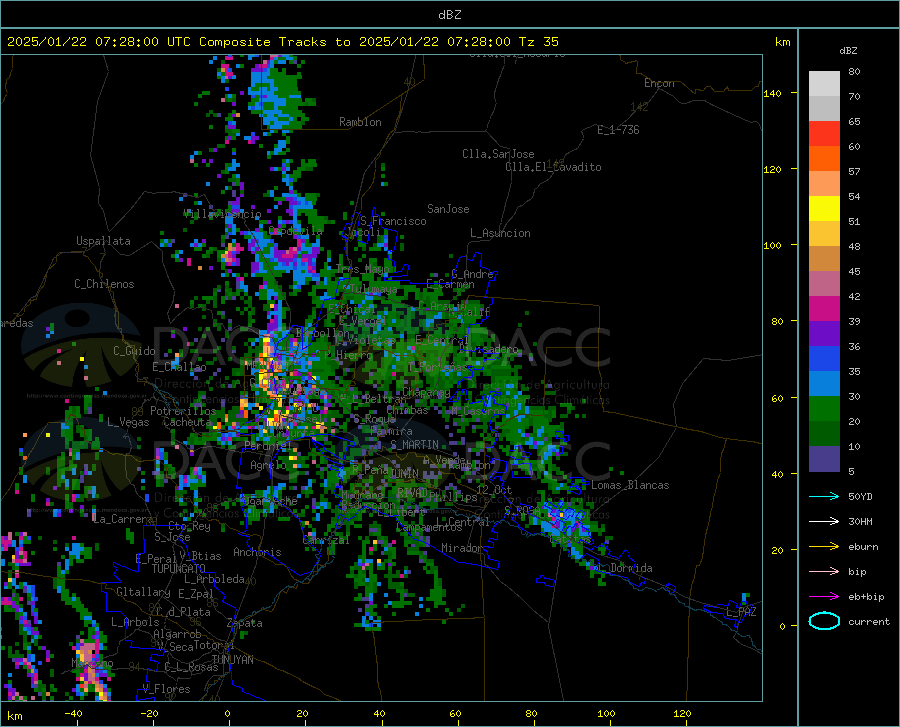900x727 pixels.
Task: Click the Uspallata place label
Action: coord(103,241)
